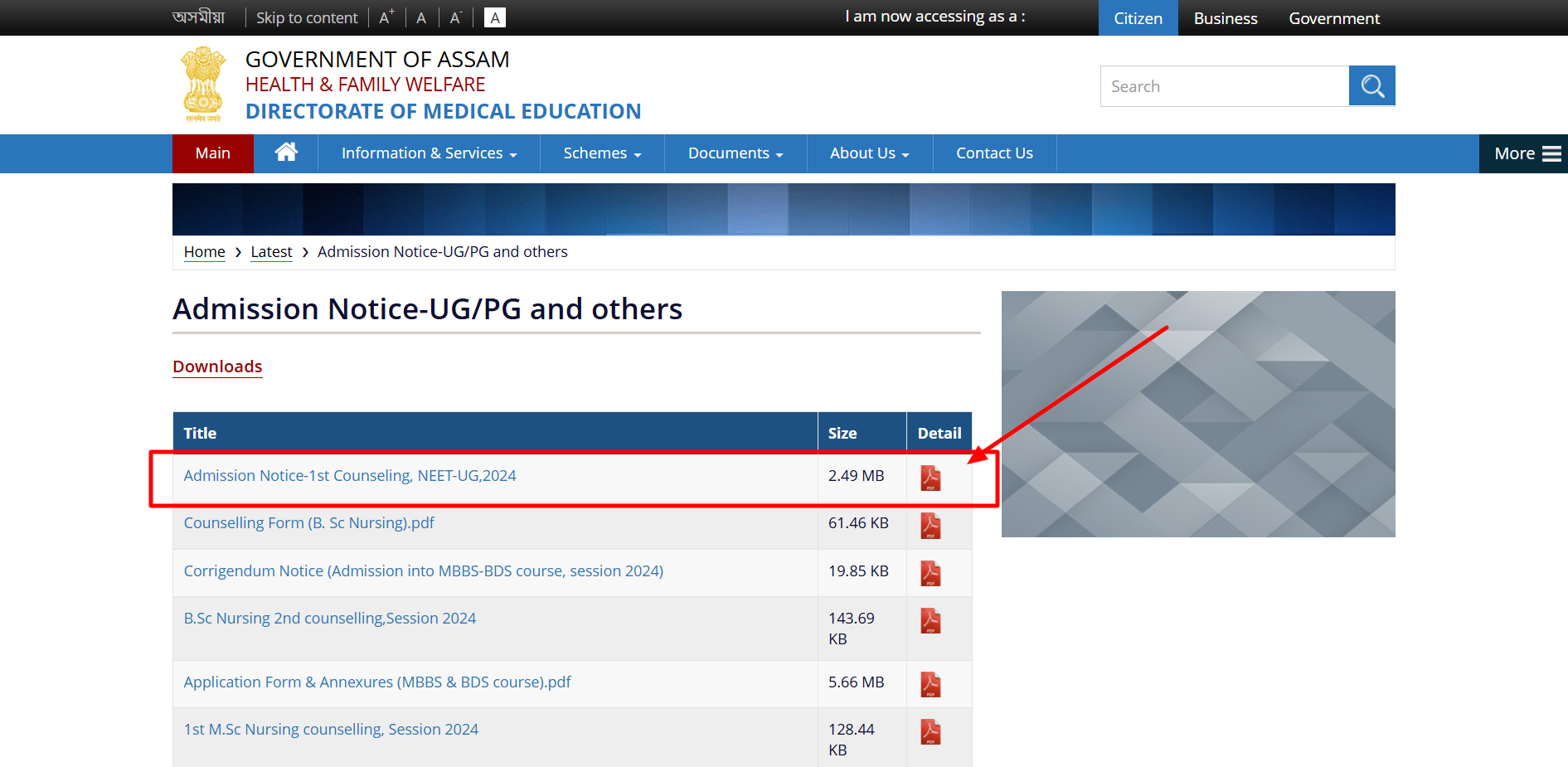Open PDF icon for Counselling Form B.Sc Nursing

(x=930, y=526)
